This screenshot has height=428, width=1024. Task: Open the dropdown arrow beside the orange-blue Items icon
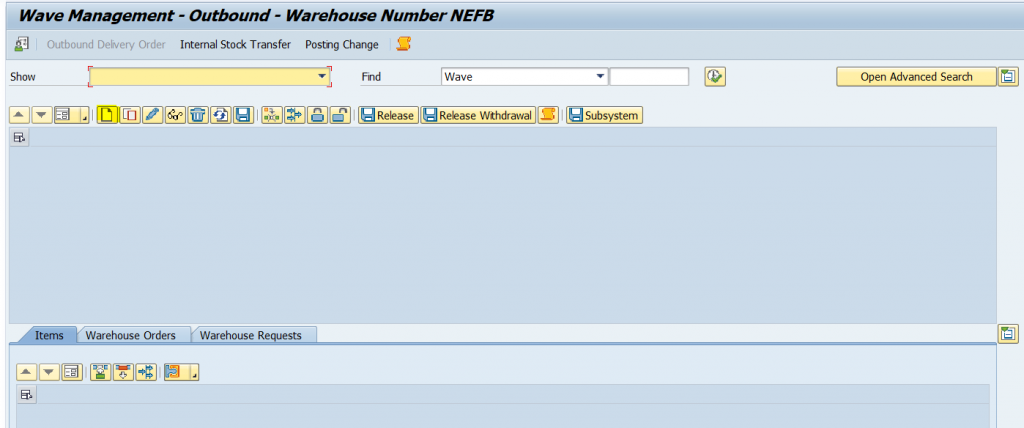193,372
